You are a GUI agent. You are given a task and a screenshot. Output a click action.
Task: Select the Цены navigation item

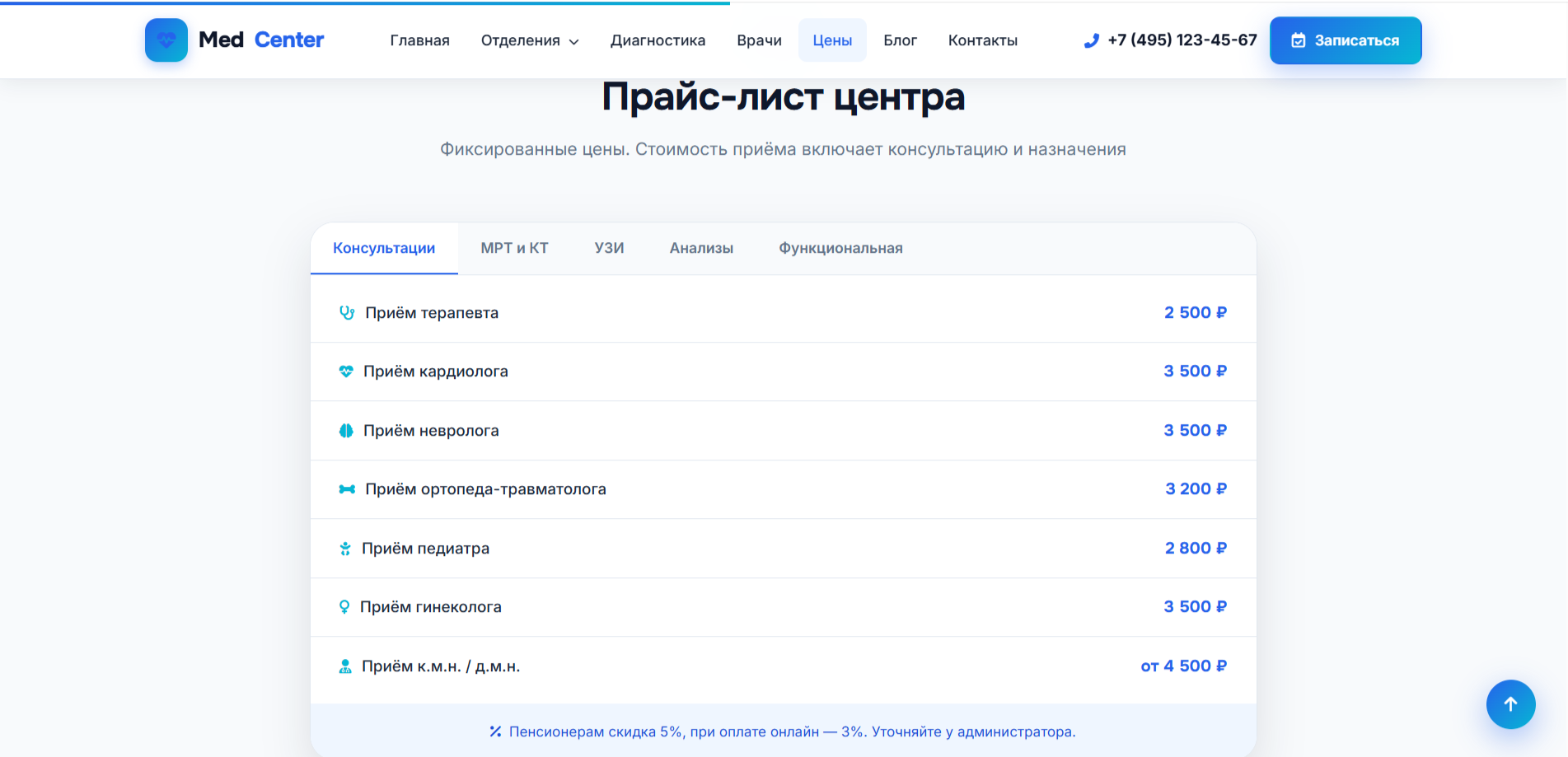coord(832,40)
